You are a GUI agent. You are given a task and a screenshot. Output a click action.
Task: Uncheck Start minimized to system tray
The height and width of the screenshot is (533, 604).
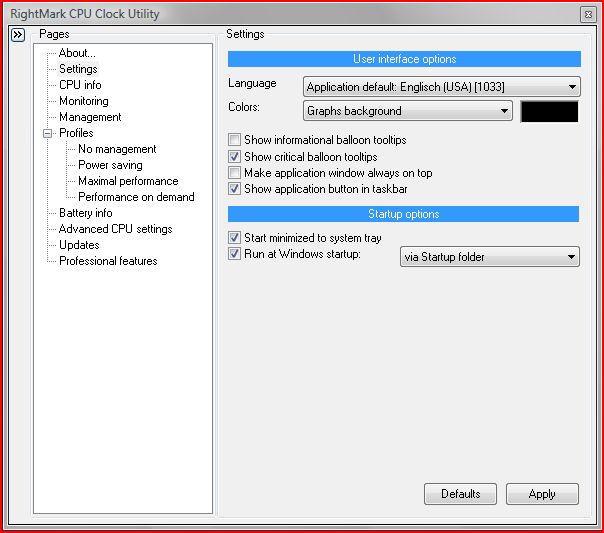tap(234, 238)
